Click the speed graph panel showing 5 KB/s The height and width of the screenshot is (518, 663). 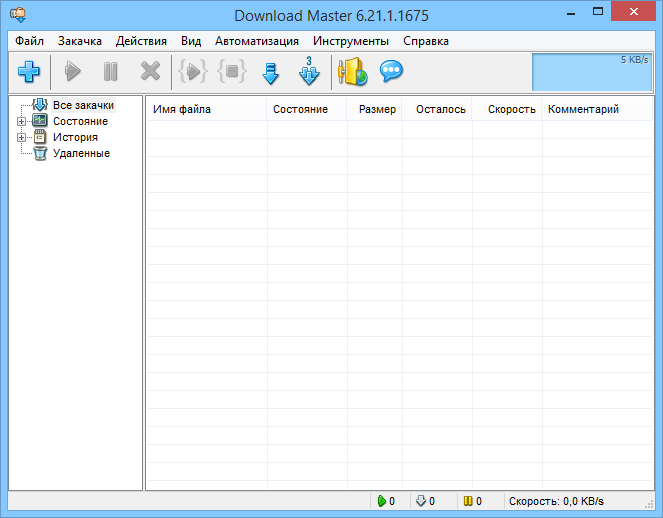pos(593,72)
